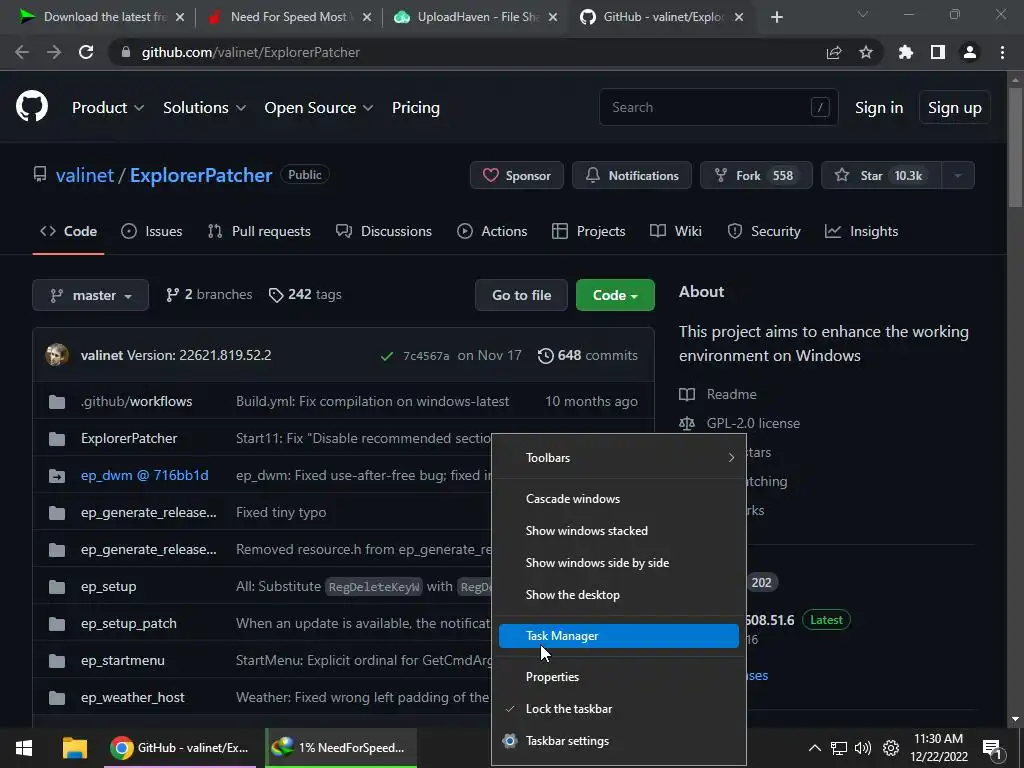Click folder icon of .github/workflows row
Screen dimensions: 1024x768
[57, 402]
